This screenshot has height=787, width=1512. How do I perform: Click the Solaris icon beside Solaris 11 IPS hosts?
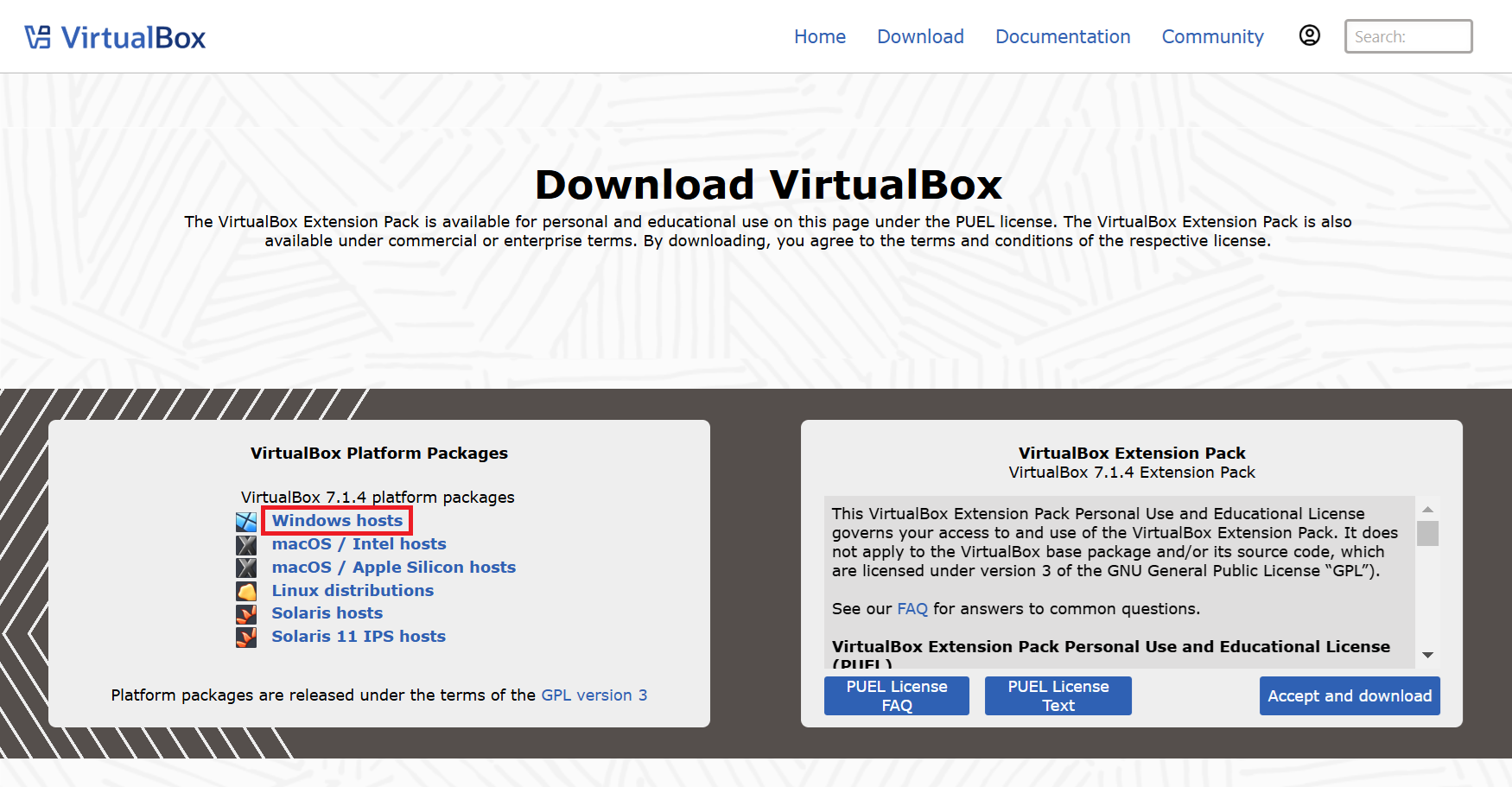246,638
